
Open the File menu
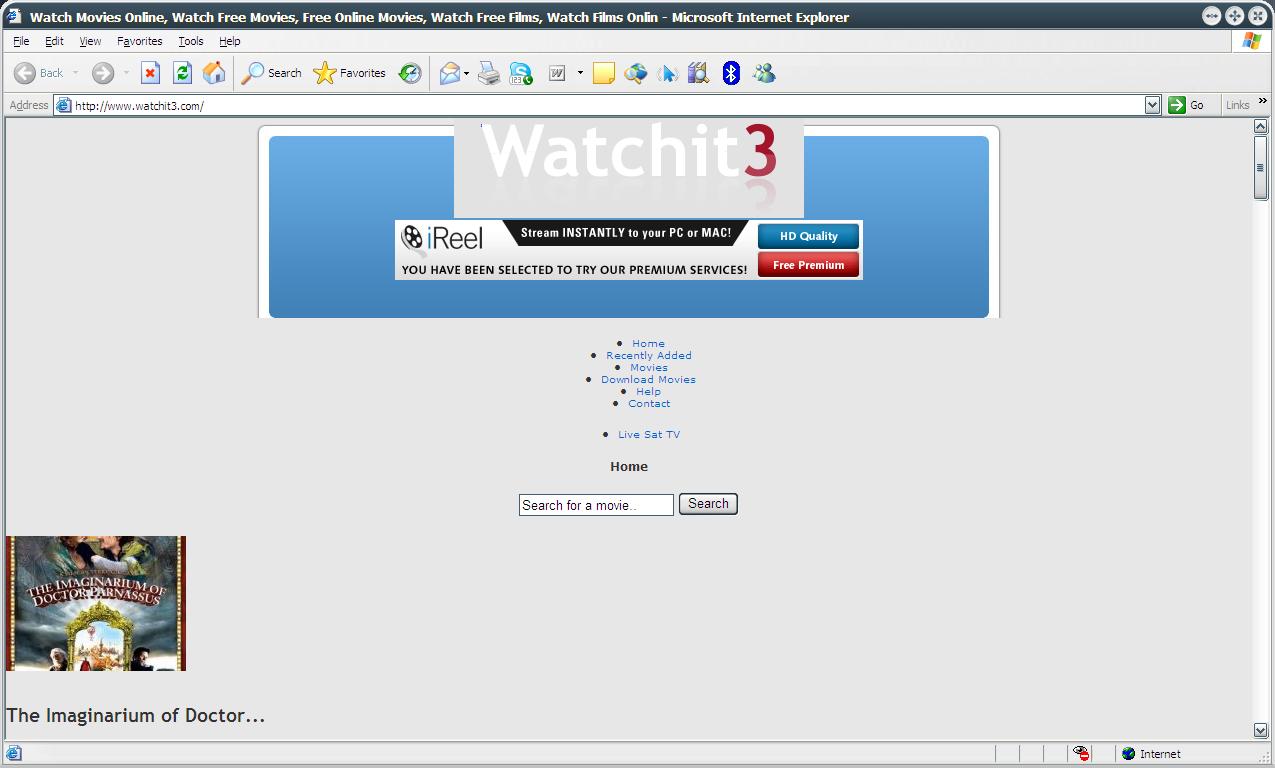[21, 41]
